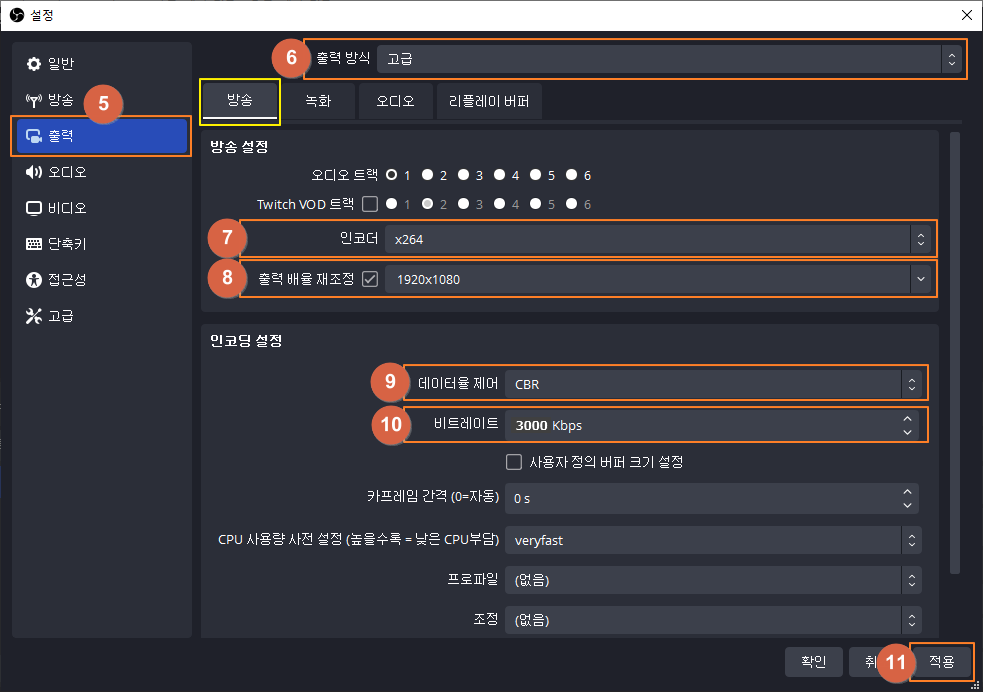The height and width of the screenshot is (692, 983).
Task: Click the 출력 monitor icon in sidebar
Action: click(33, 136)
